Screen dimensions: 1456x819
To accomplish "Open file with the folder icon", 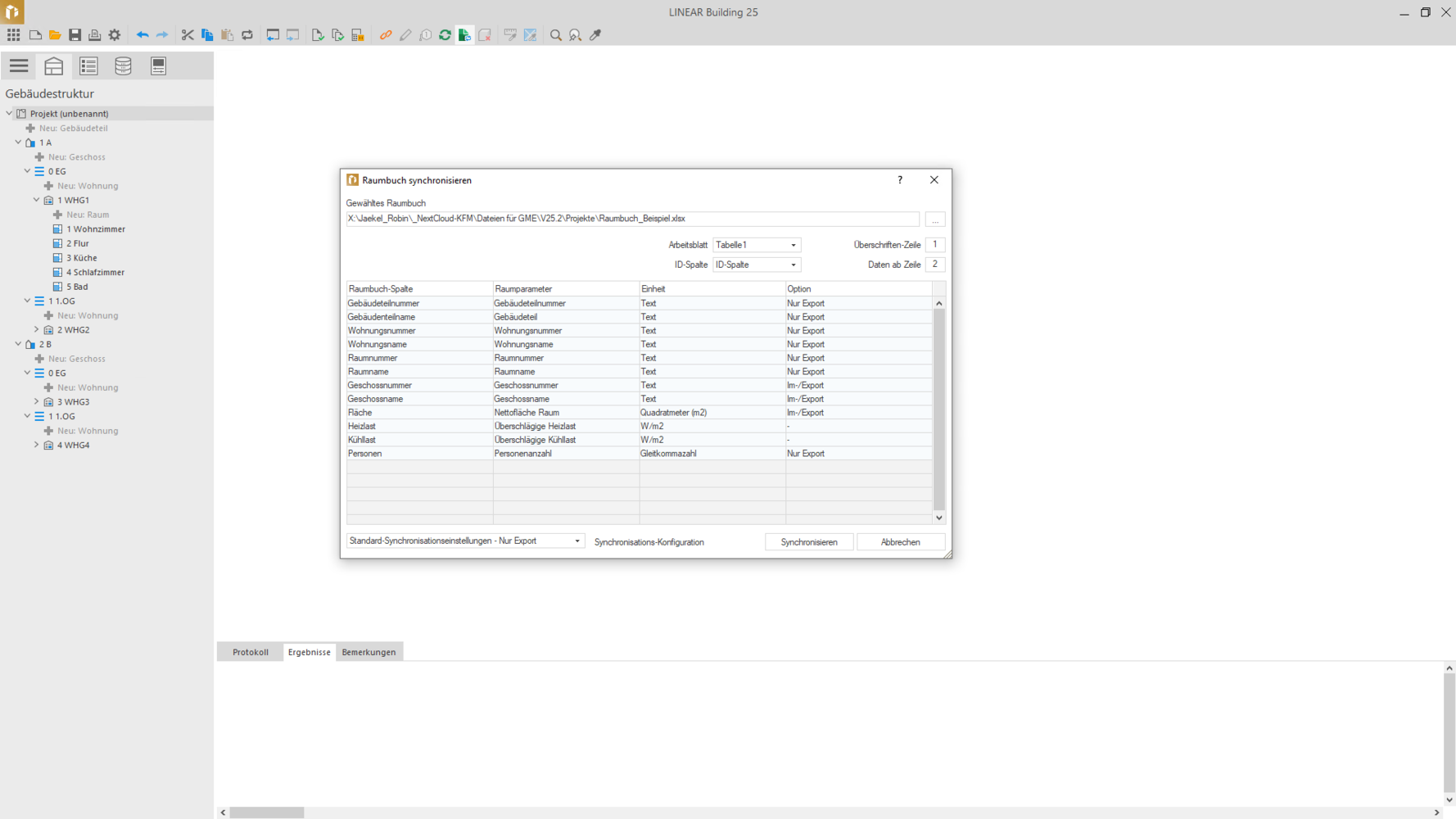I will click(x=55, y=35).
